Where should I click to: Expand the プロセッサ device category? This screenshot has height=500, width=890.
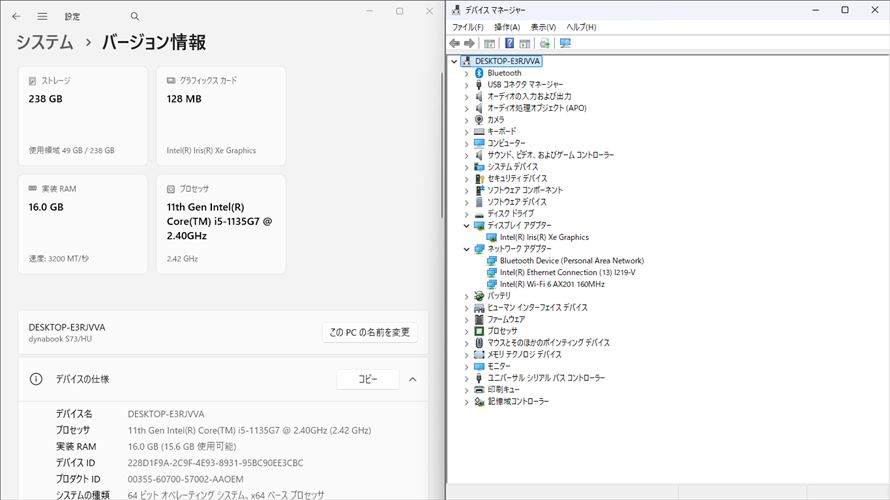click(x=466, y=331)
